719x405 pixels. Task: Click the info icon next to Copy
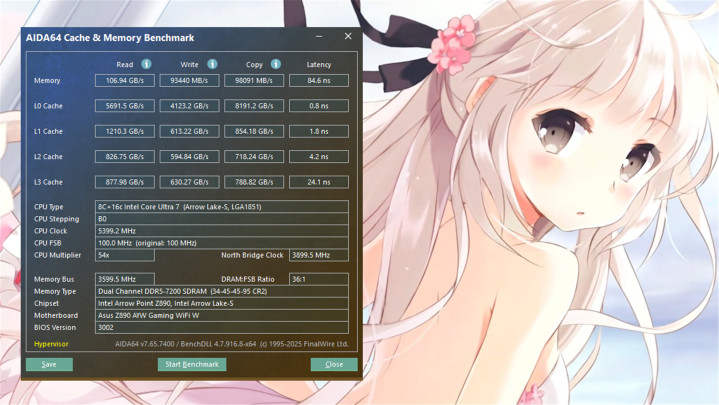(275, 64)
